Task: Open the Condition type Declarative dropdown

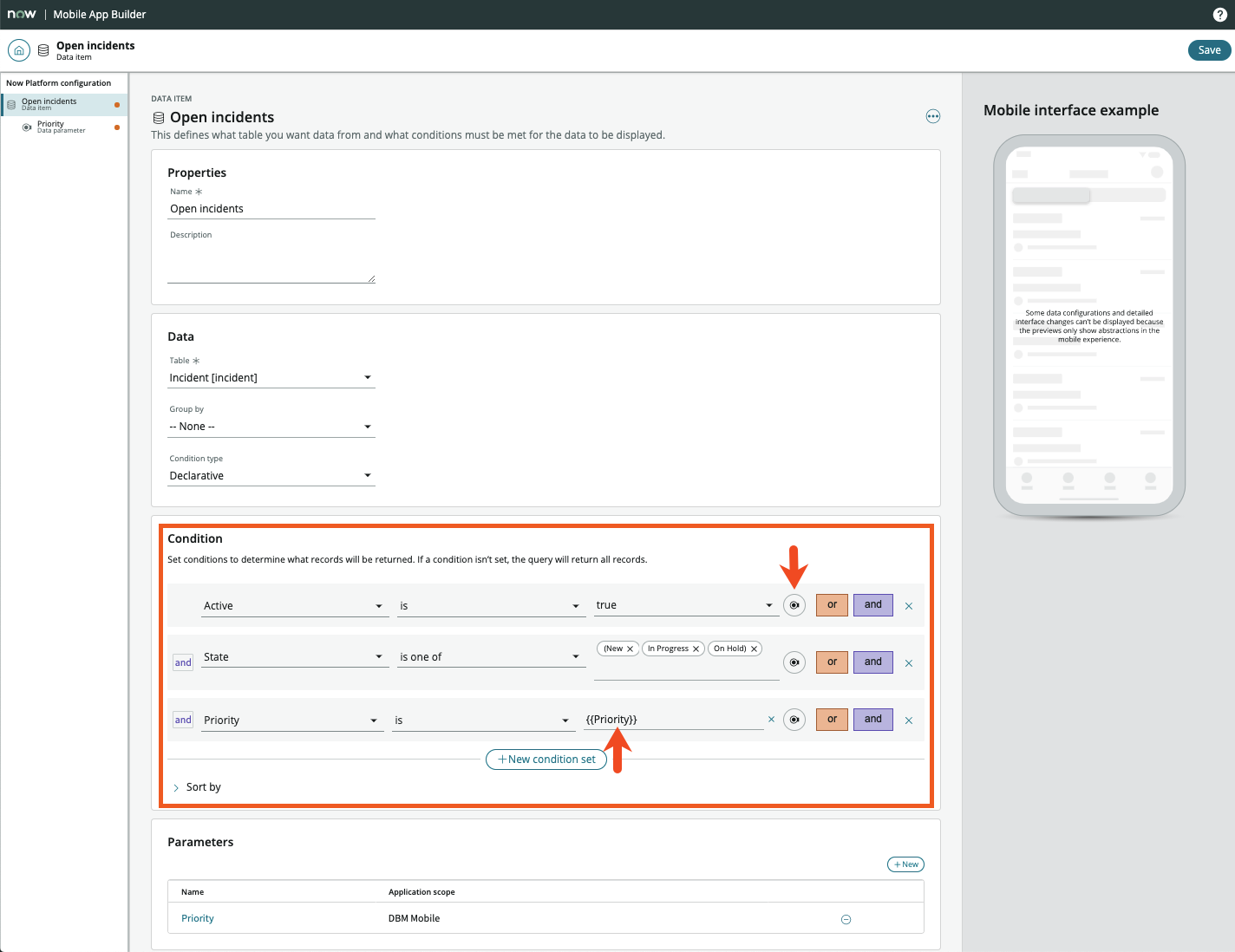Action: tap(271, 476)
